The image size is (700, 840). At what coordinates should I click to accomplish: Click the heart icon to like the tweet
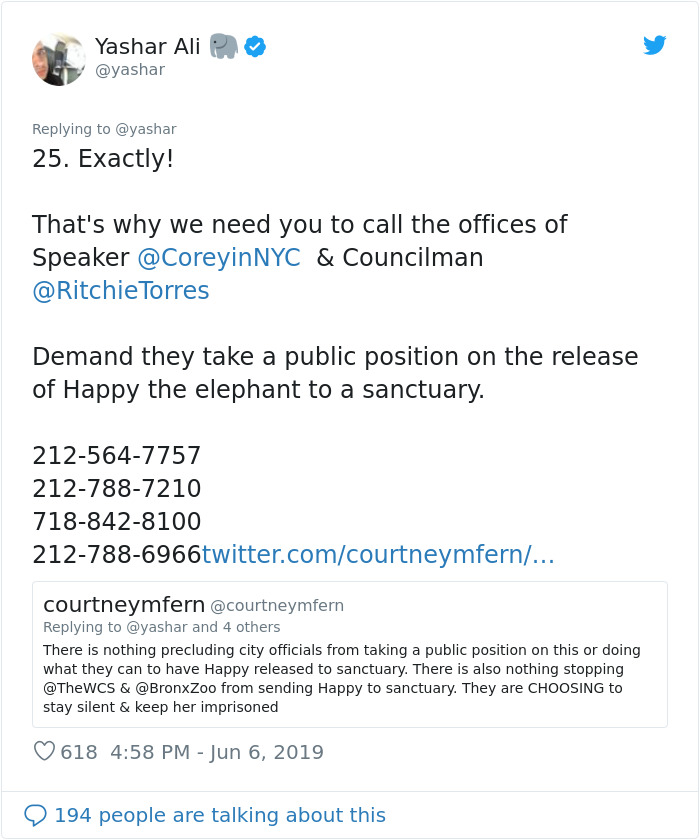click(44, 751)
